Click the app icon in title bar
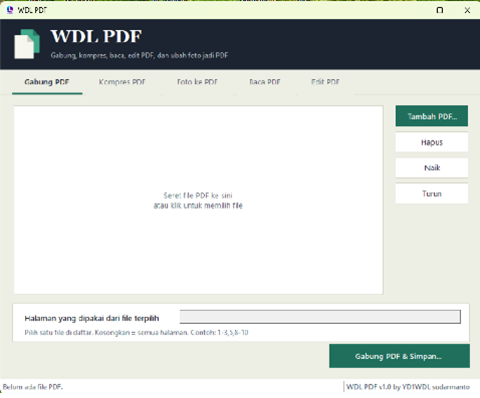 pos(10,10)
